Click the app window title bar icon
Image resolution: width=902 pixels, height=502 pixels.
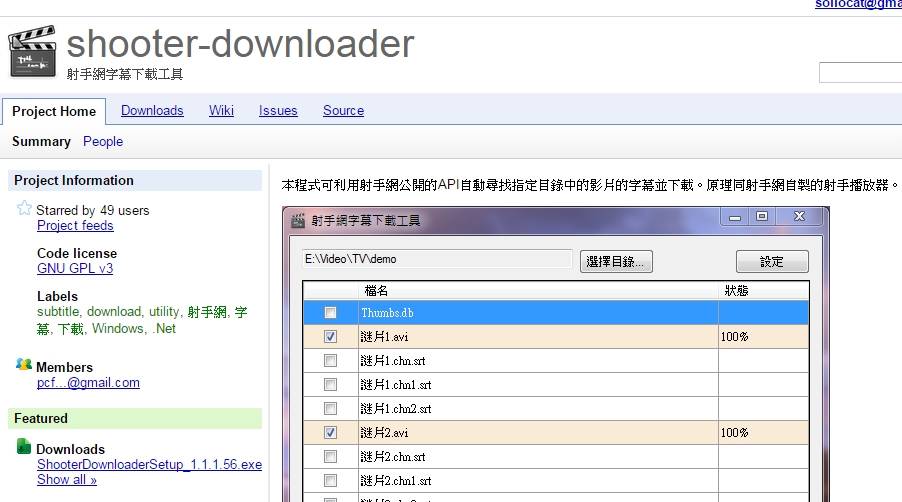click(x=297, y=220)
